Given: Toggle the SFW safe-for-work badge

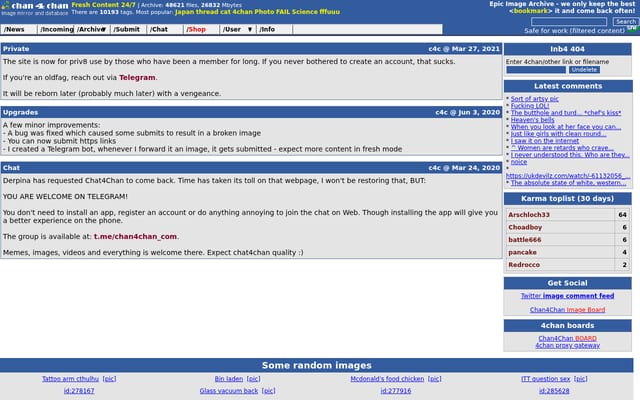Looking at the screenshot, I should 632,28.
